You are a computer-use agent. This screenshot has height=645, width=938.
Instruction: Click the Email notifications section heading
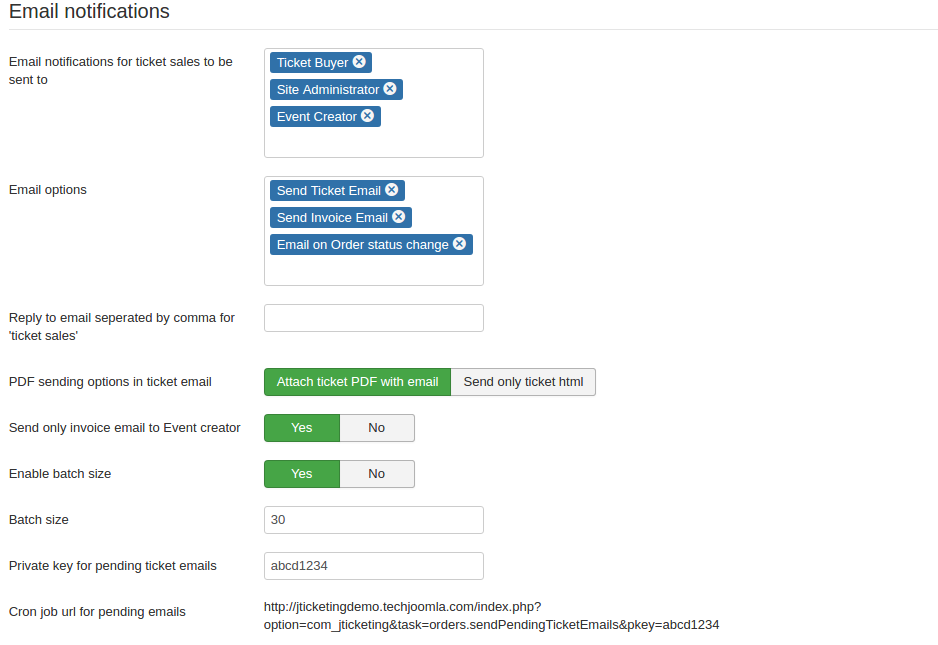pyautogui.click(x=89, y=12)
